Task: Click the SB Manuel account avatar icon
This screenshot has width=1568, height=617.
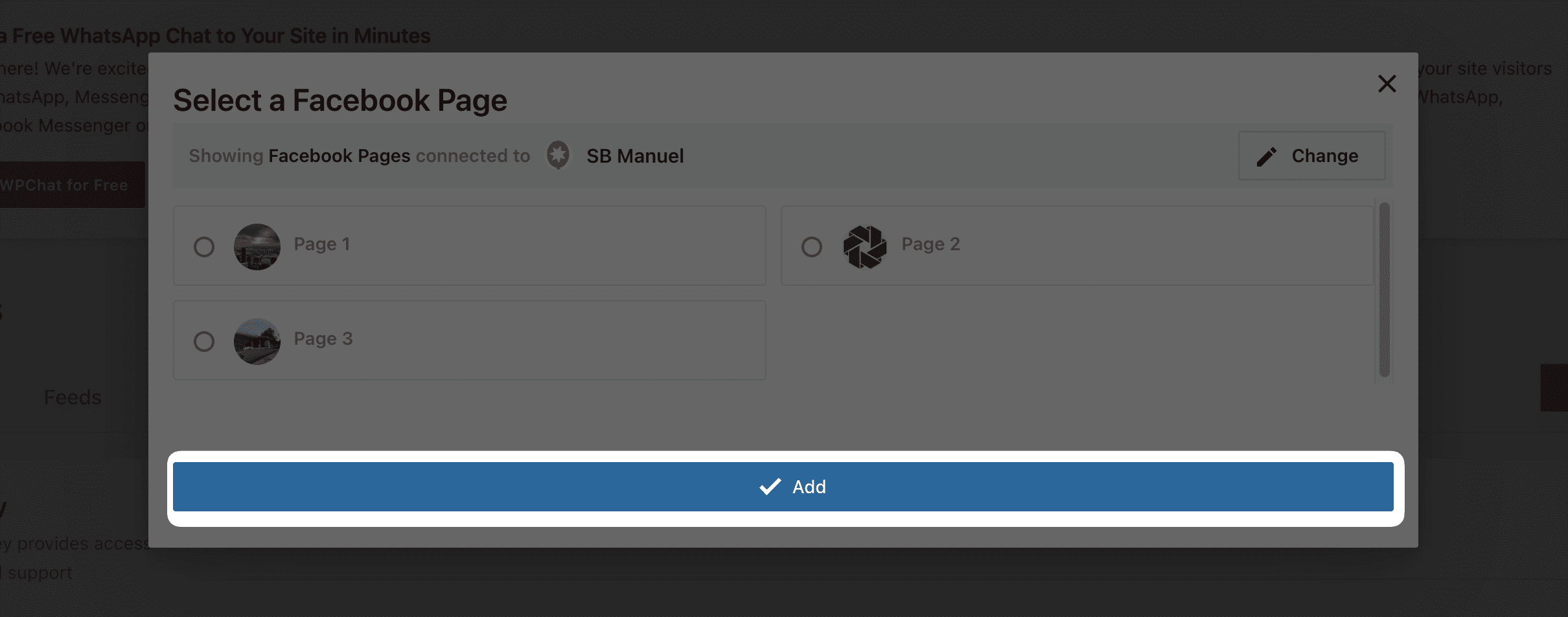Action: pyautogui.click(x=558, y=156)
